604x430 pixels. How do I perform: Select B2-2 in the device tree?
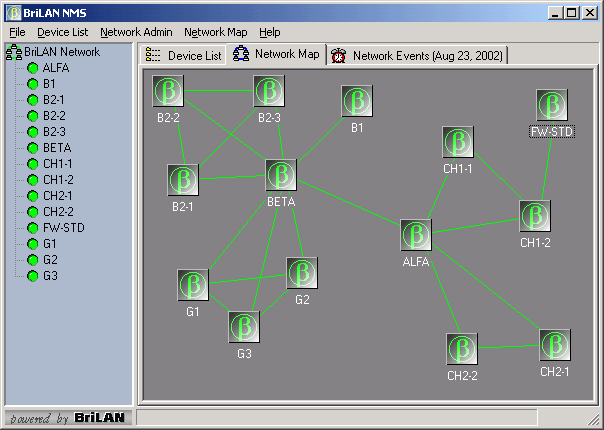click(x=54, y=116)
